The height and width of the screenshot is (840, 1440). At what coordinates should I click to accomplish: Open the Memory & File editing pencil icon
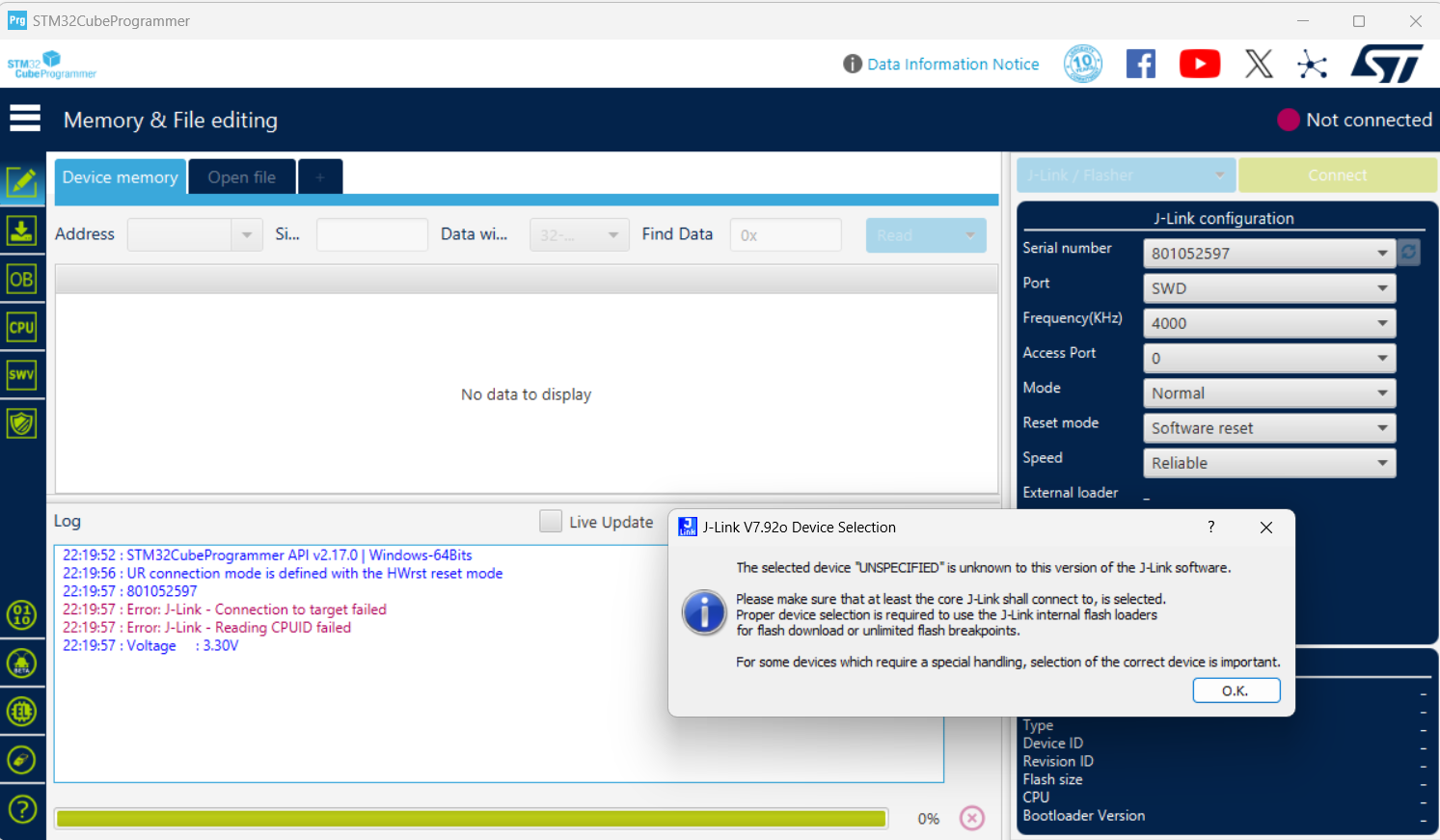tap(23, 181)
